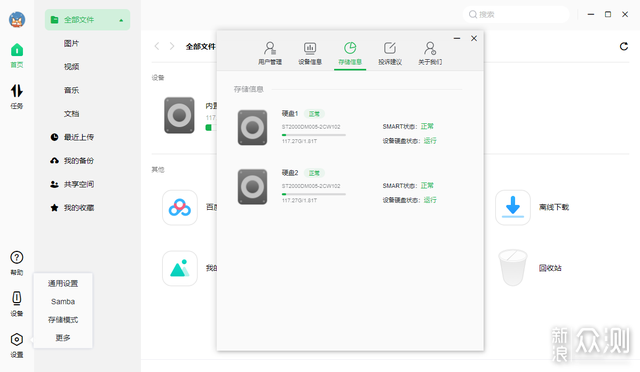This screenshot has height=372, width=640.
Task: Click the search input field
Action: click(516, 14)
